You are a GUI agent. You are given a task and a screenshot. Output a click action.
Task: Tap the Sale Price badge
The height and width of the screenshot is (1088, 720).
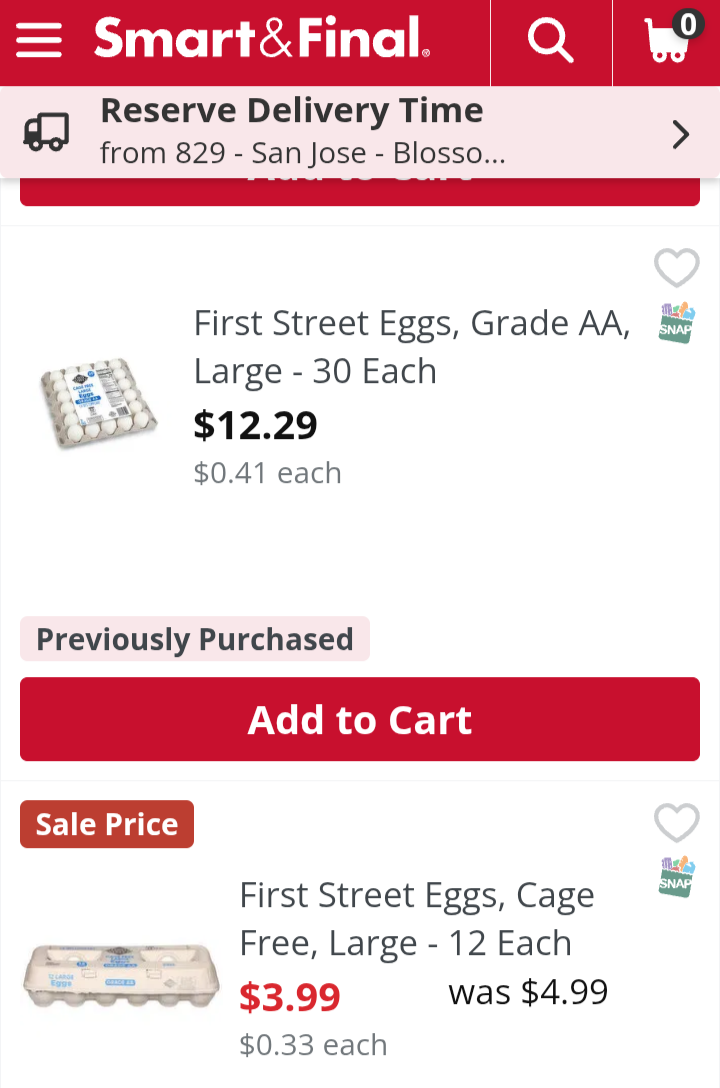click(107, 824)
